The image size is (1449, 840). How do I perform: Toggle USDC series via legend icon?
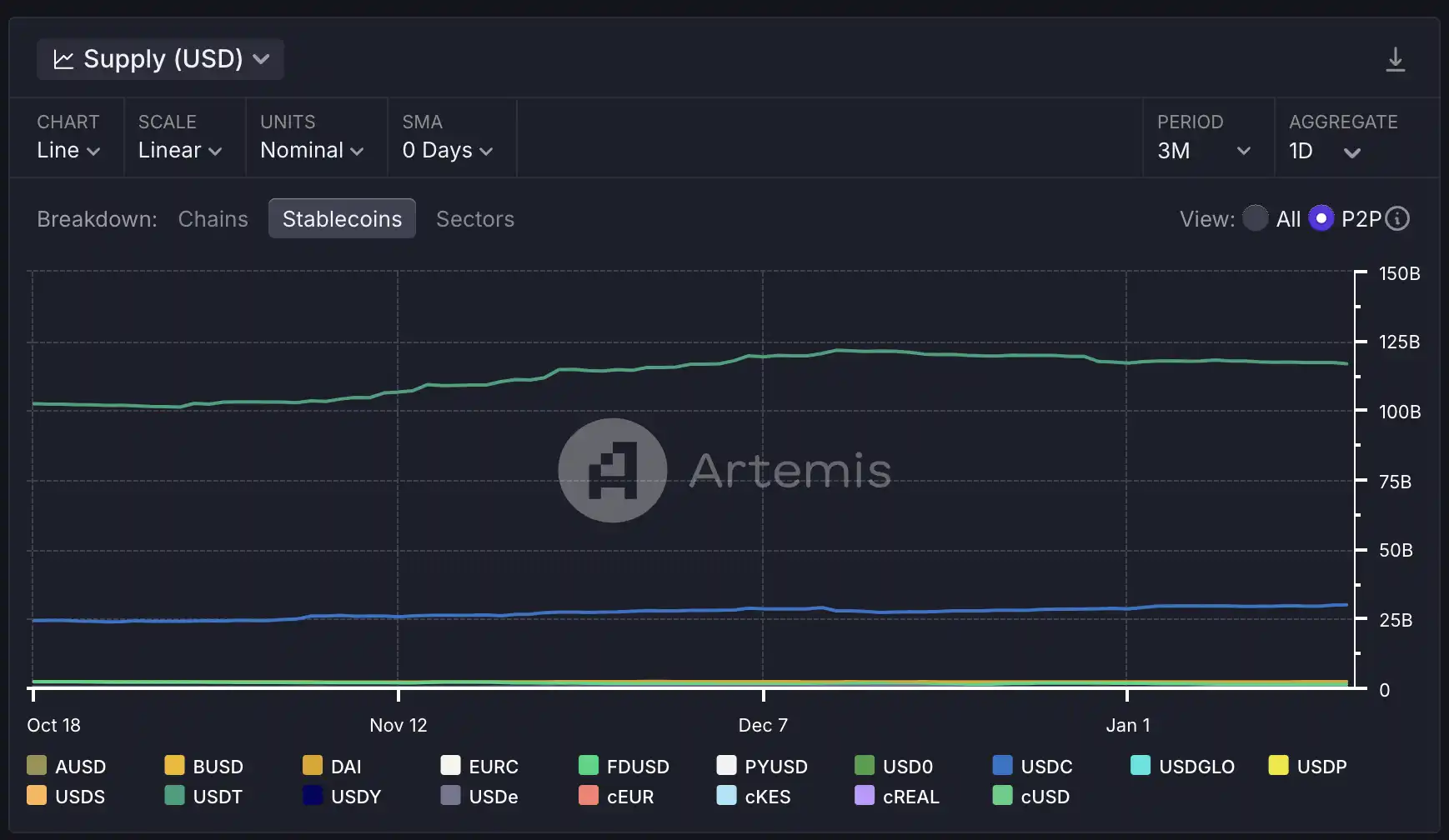click(1002, 766)
